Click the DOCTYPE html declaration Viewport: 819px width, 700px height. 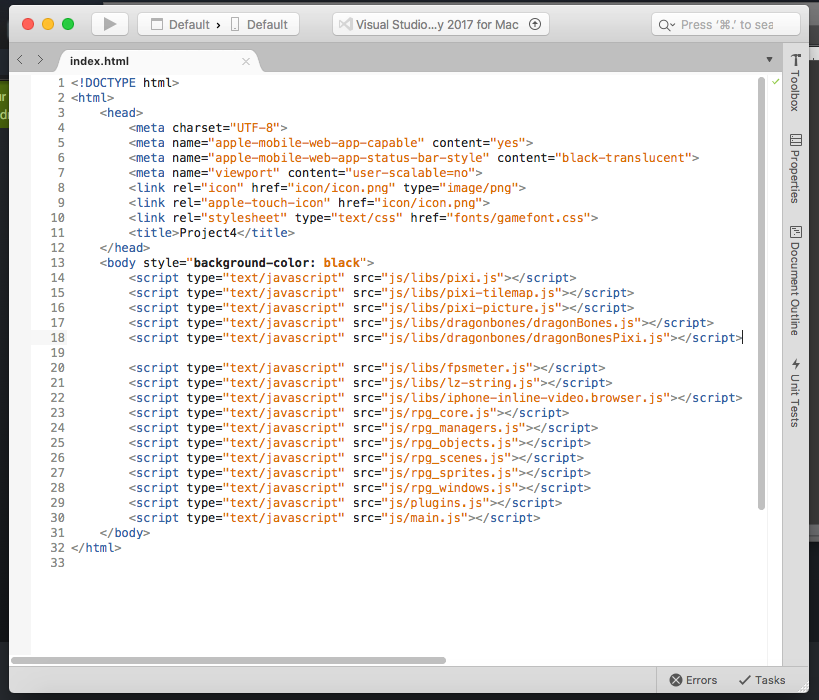pyautogui.click(x=125, y=83)
